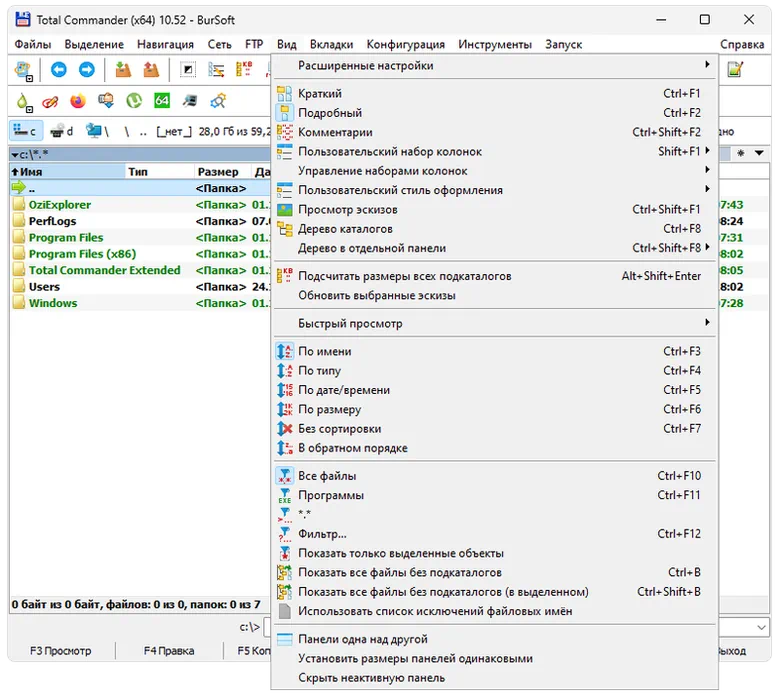Open the Инструменты menu
This screenshot has height=700, width=780.
(495, 44)
